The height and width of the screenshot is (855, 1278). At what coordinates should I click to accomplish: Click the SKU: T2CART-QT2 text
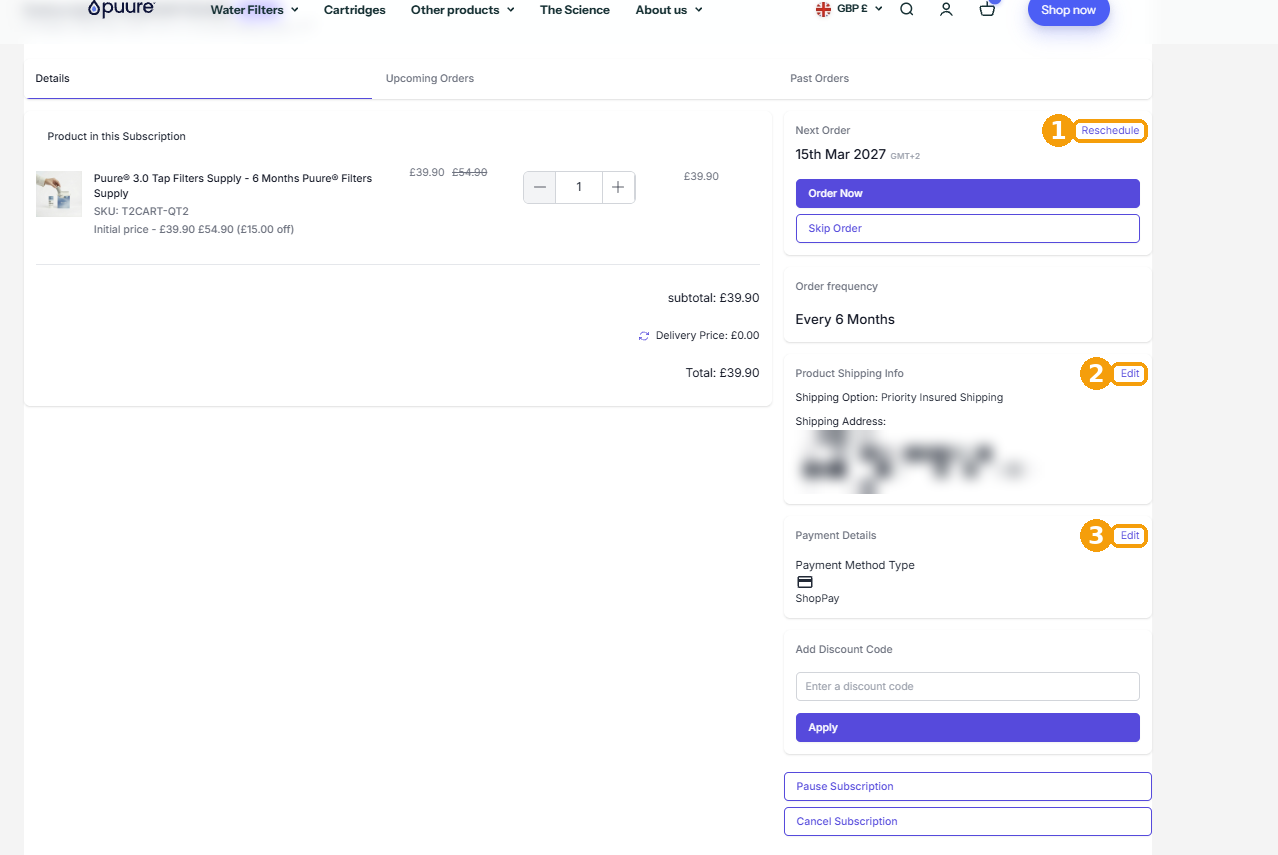pyautogui.click(x=141, y=211)
